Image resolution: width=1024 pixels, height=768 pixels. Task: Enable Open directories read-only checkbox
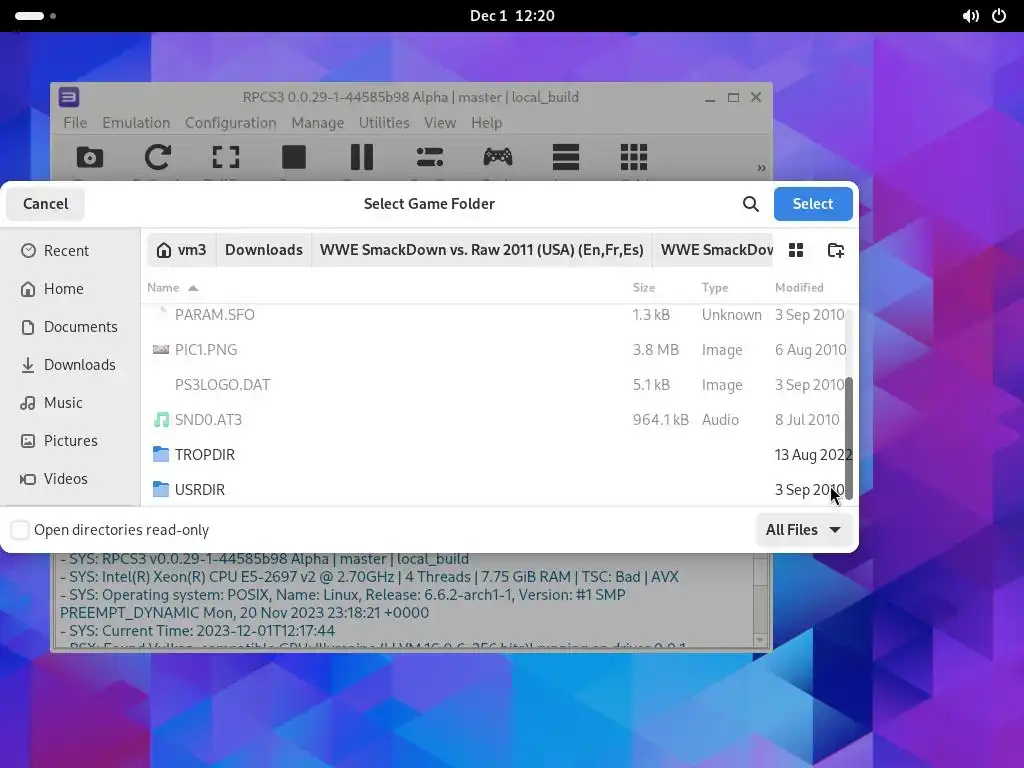click(x=20, y=530)
